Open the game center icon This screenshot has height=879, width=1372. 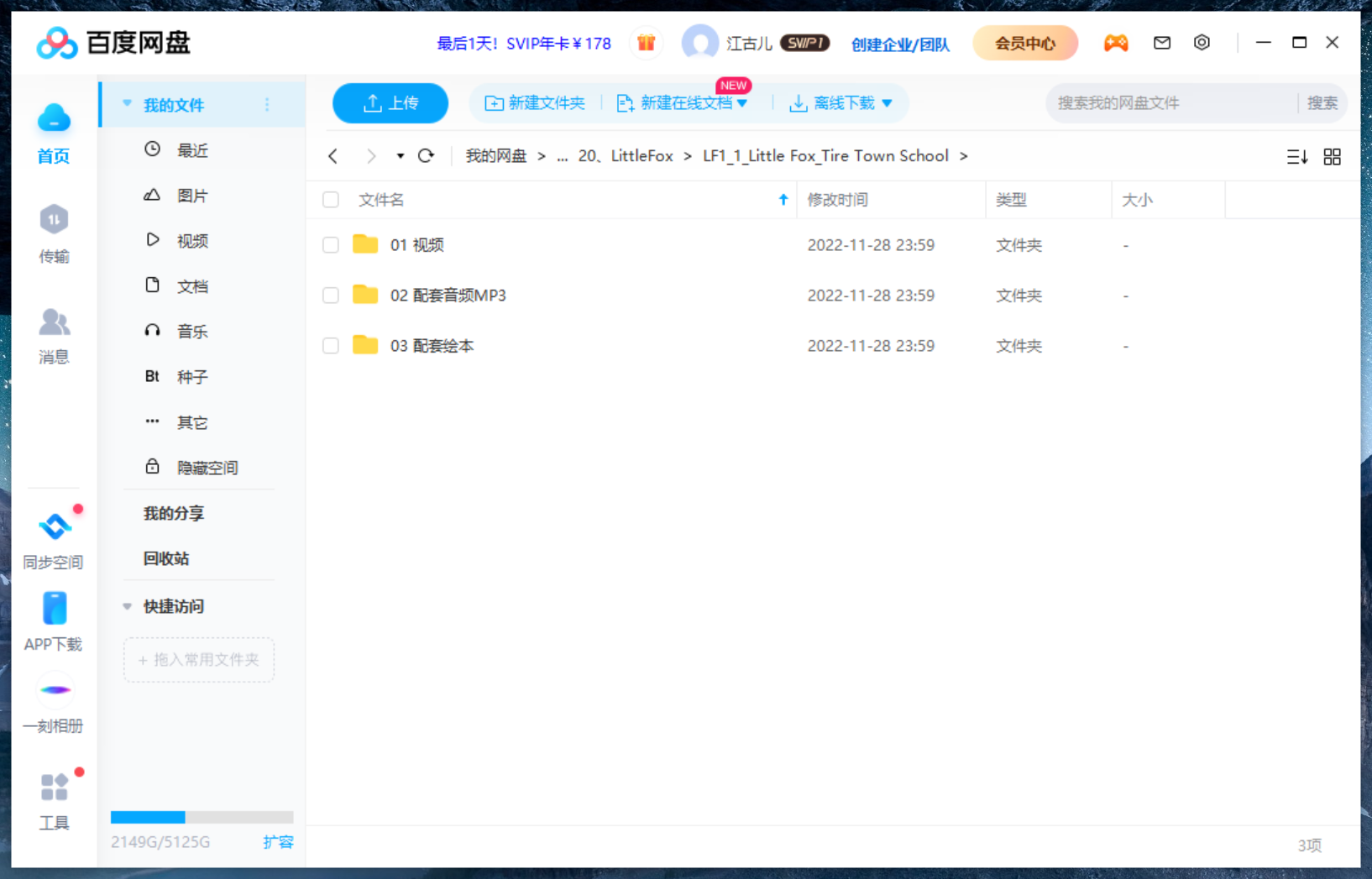pos(1116,42)
